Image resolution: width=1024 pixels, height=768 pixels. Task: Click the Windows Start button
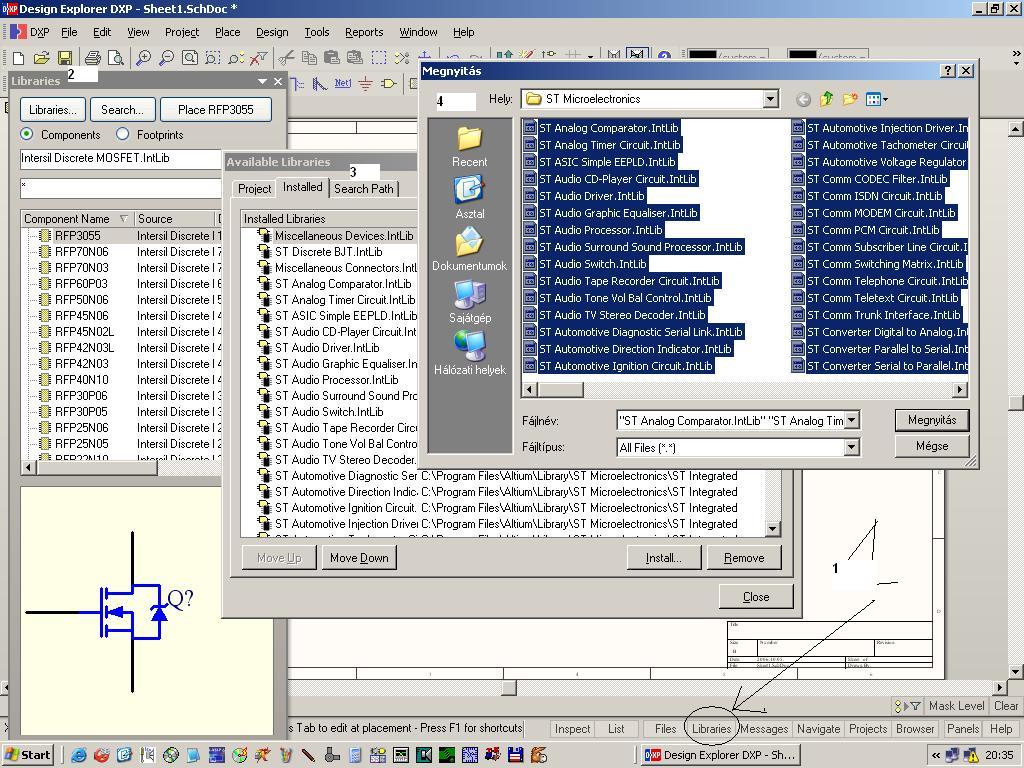[27, 755]
